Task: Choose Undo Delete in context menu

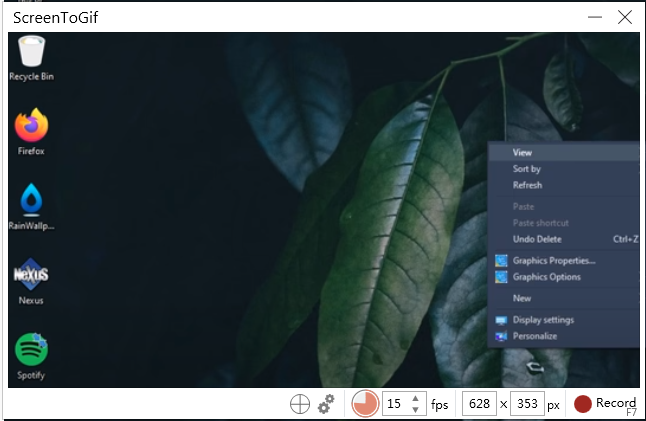Action: 564,239
